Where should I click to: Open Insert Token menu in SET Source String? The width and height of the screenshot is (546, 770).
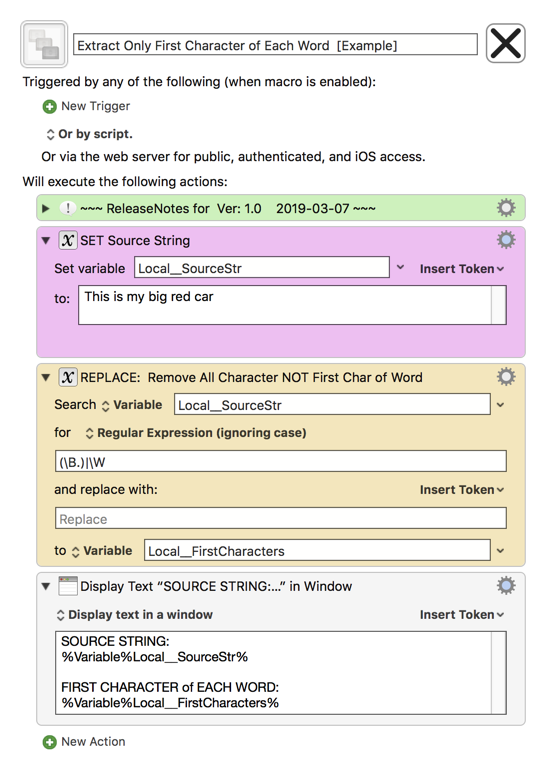(462, 269)
